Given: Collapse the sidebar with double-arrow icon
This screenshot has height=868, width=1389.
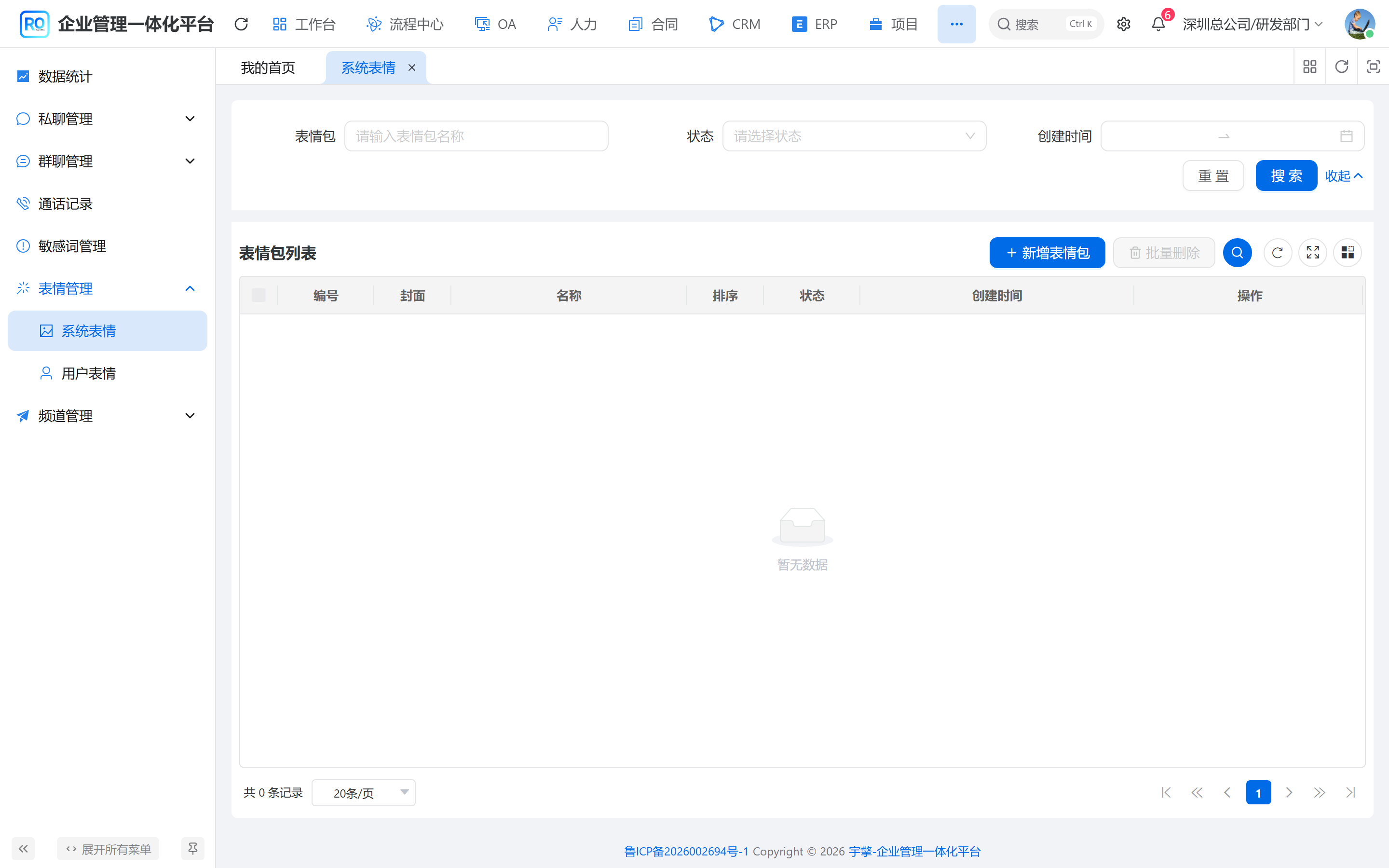Looking at the screenshot, I should 23,849.
